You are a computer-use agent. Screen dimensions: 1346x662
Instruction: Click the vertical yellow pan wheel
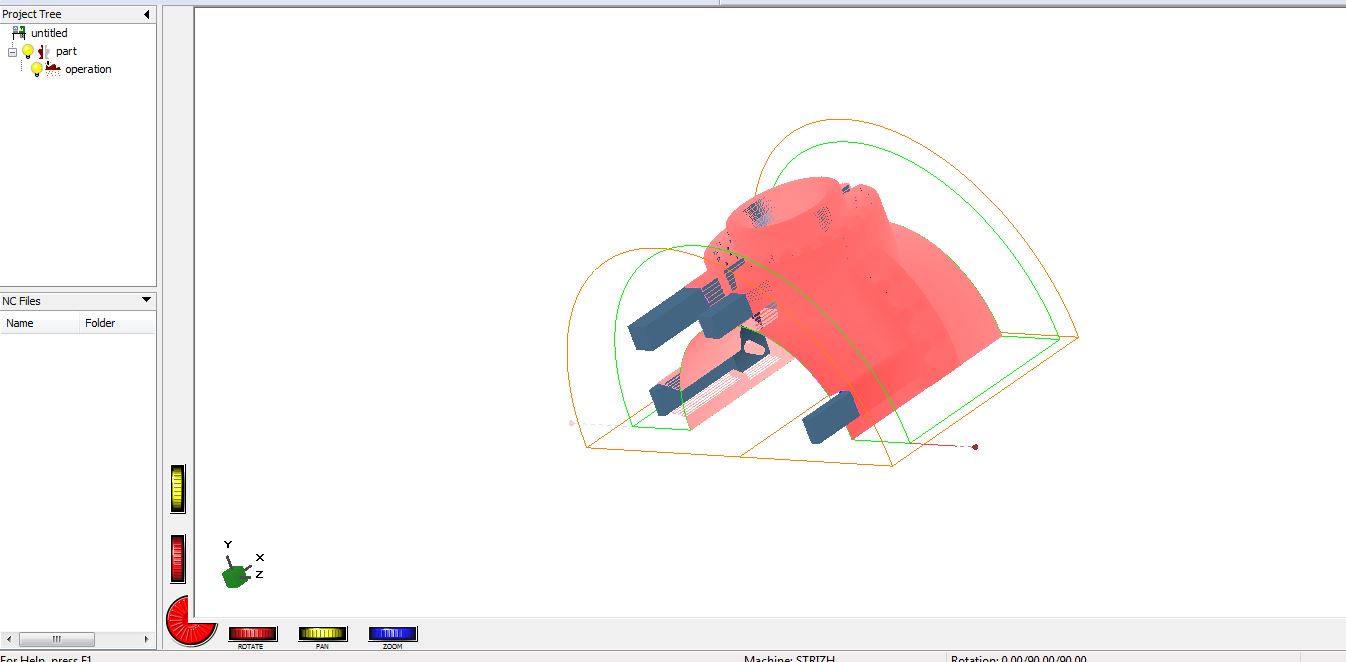point(178,488)
